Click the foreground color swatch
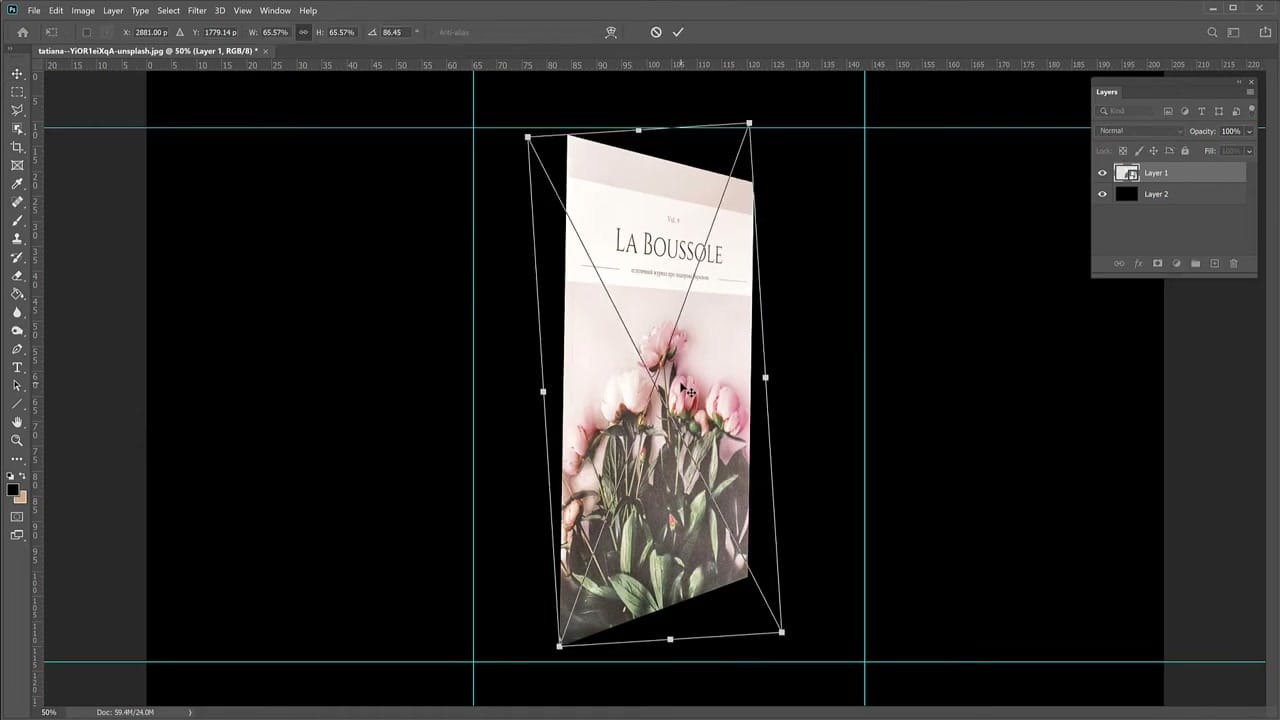This screenshot has height=720, width=1280. click(13, 490)
